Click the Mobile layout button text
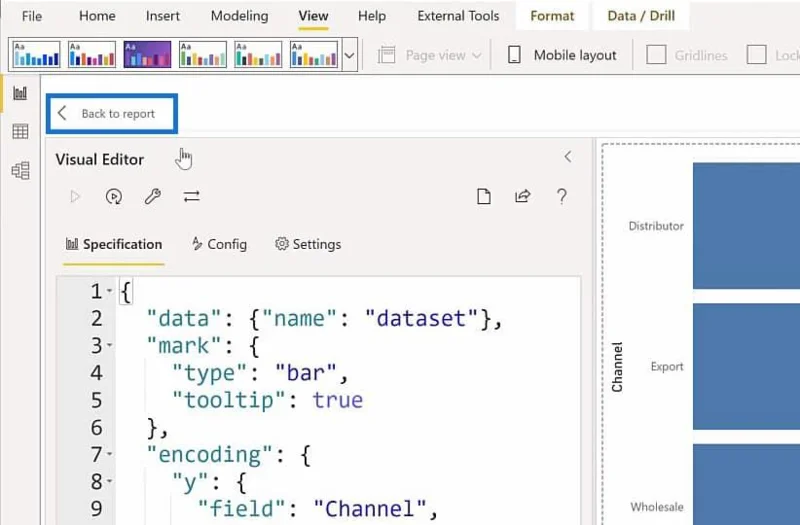Viewport: 800px width, 525px height. pos(575,55)
